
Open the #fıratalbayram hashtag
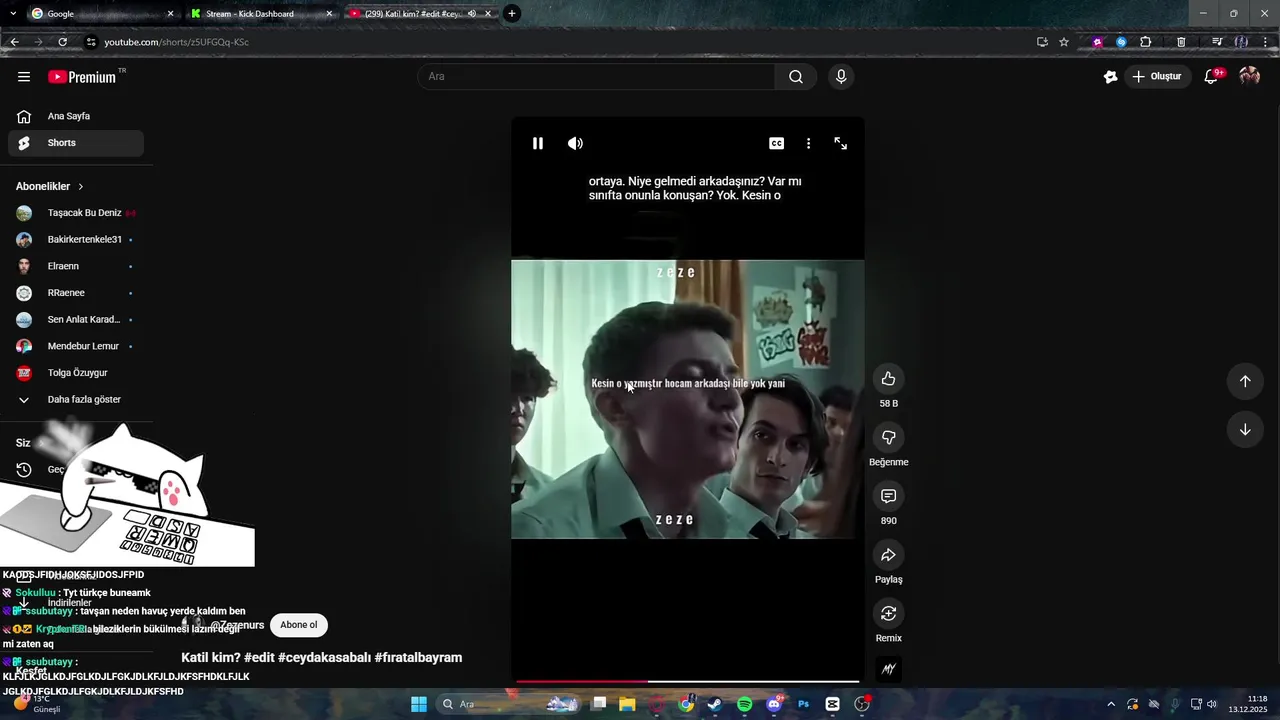pyautogui.click(x=418, y=658)
